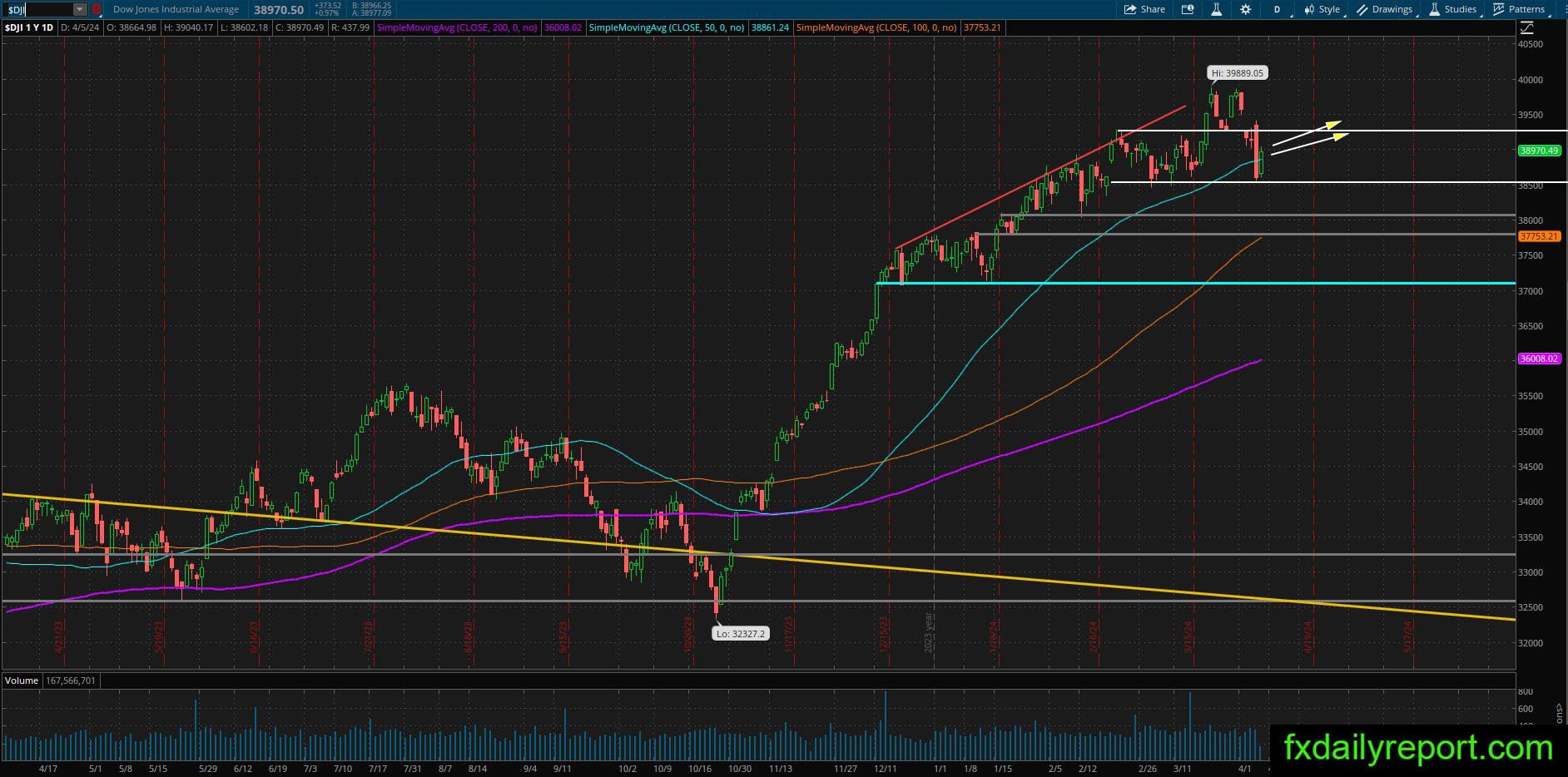
Task: Click the Share button
Action: coord(1144,9)
